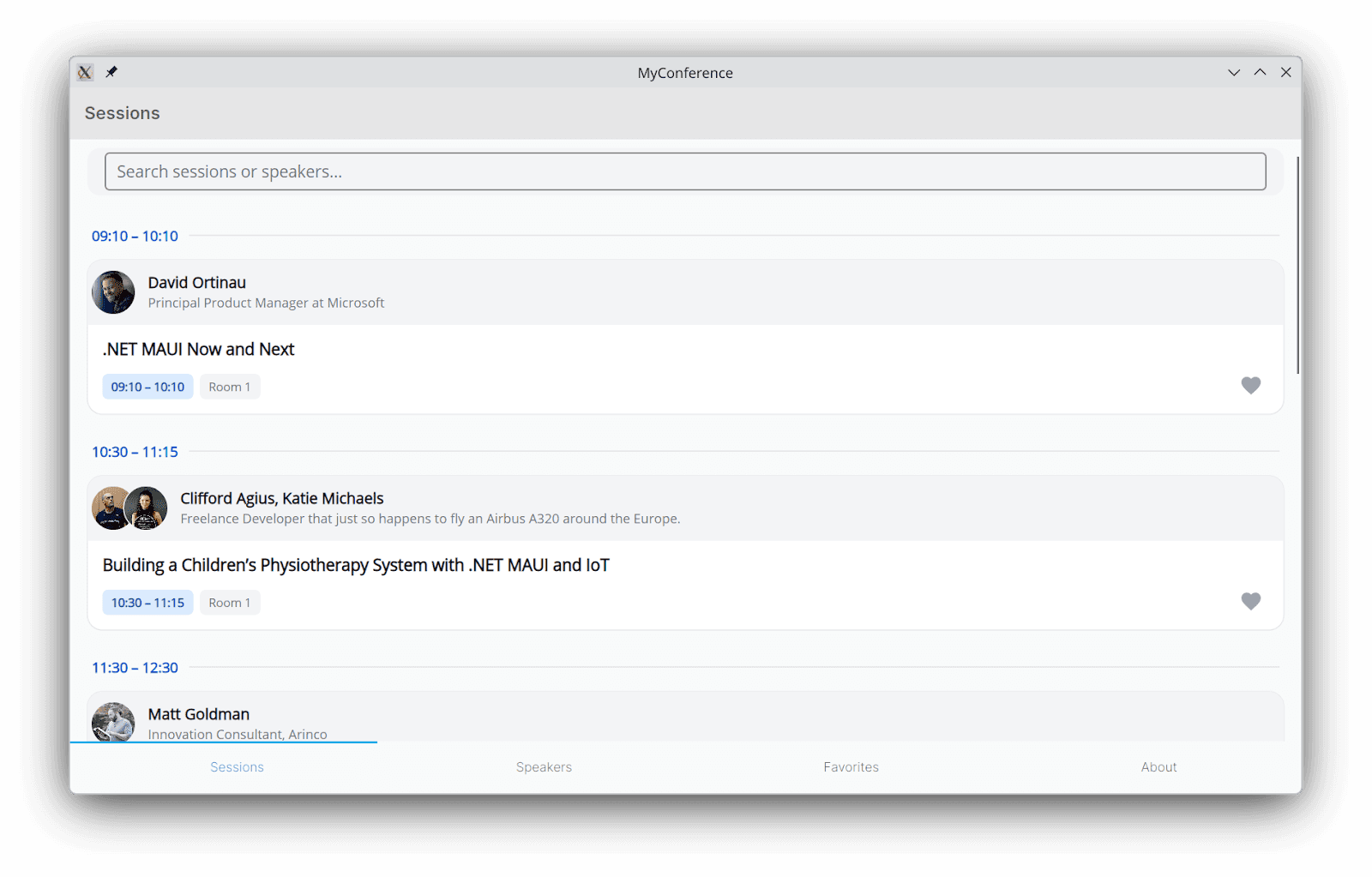1372x877 pixels.
Task: Select the 10:30 – 11:15 time badge
Action: pos(147,603)
